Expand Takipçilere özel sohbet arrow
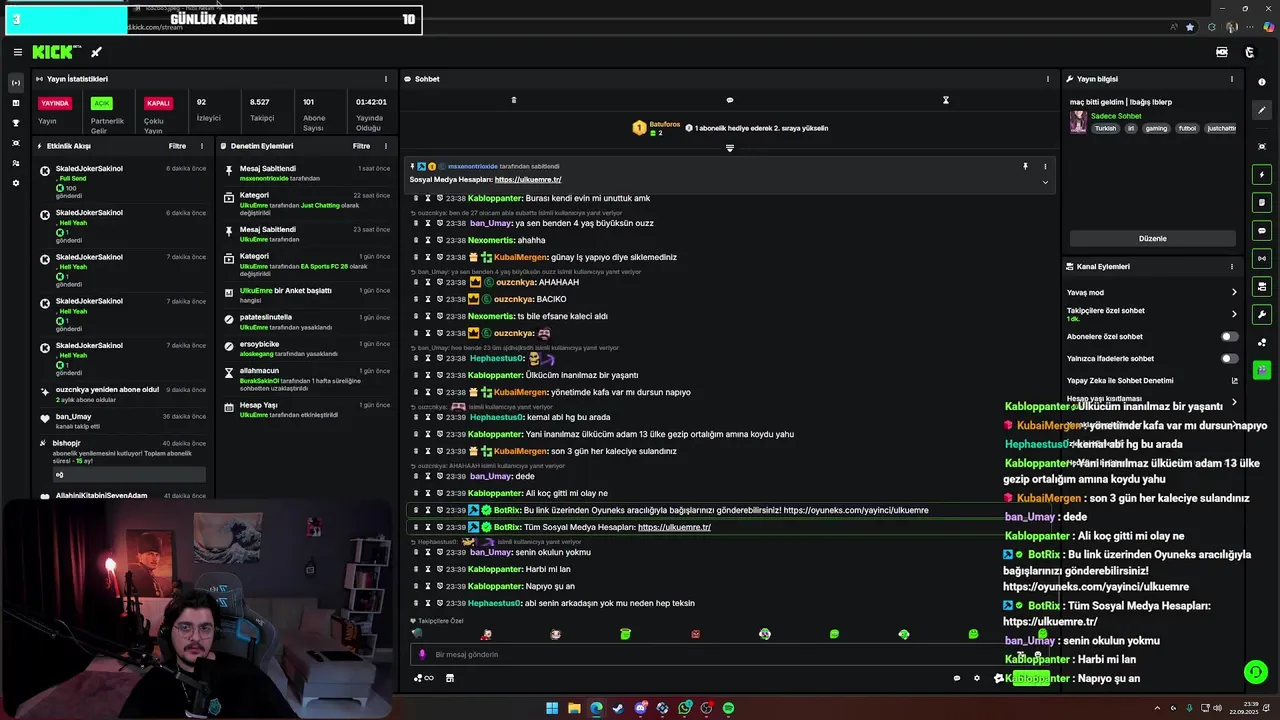Screen dimensions: 1280x720 1234,314
